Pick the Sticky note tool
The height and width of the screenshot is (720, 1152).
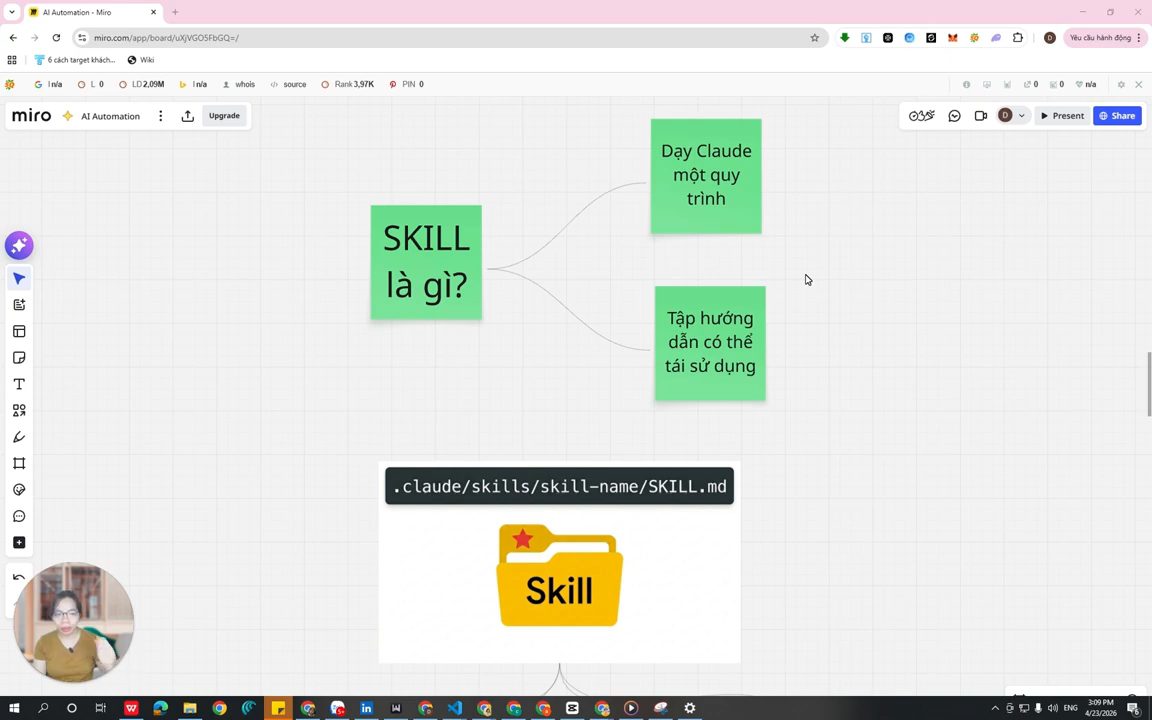pos(19,358)
